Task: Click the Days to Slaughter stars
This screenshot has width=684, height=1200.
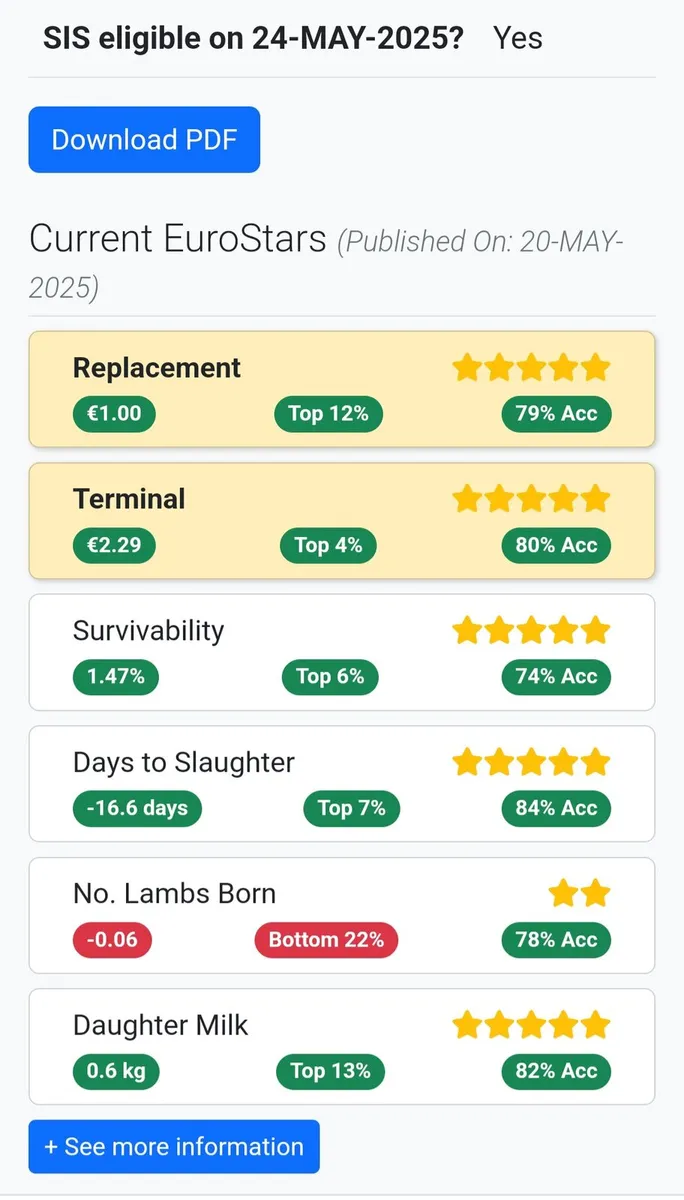Action: click(x=531, y=762)
